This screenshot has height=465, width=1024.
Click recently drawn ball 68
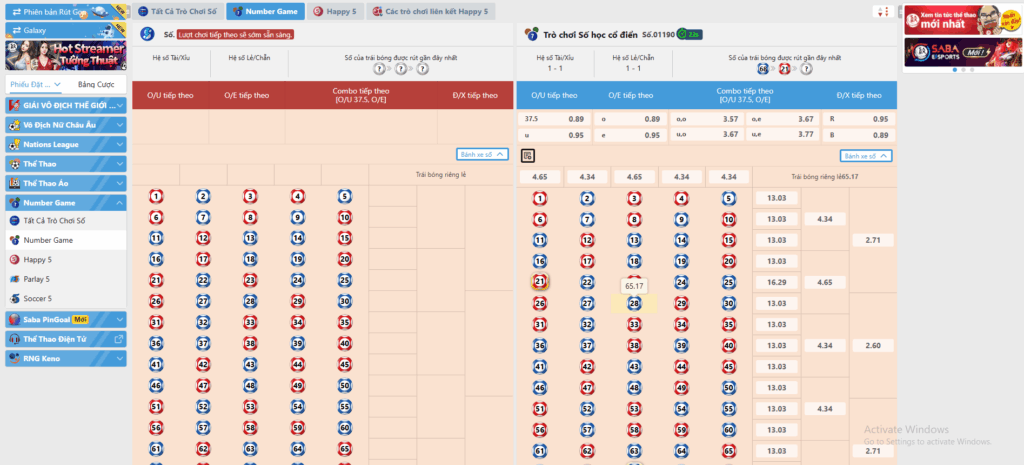(x=763, y=69)
